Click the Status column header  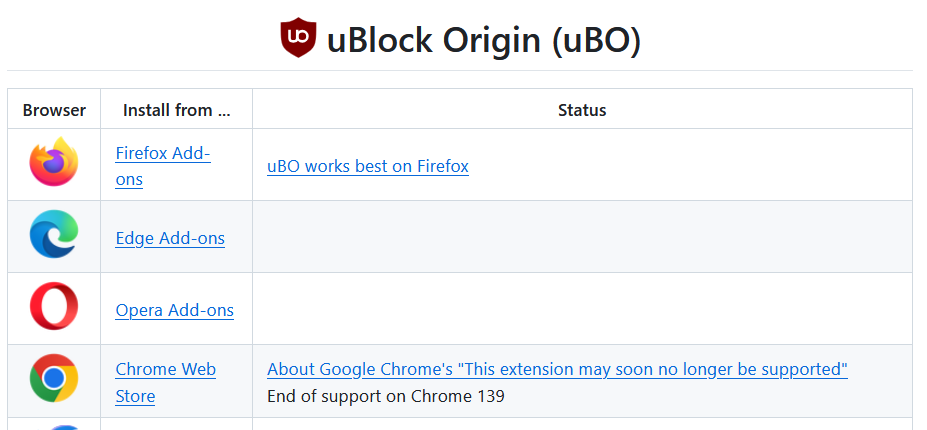tap(582, 110)
